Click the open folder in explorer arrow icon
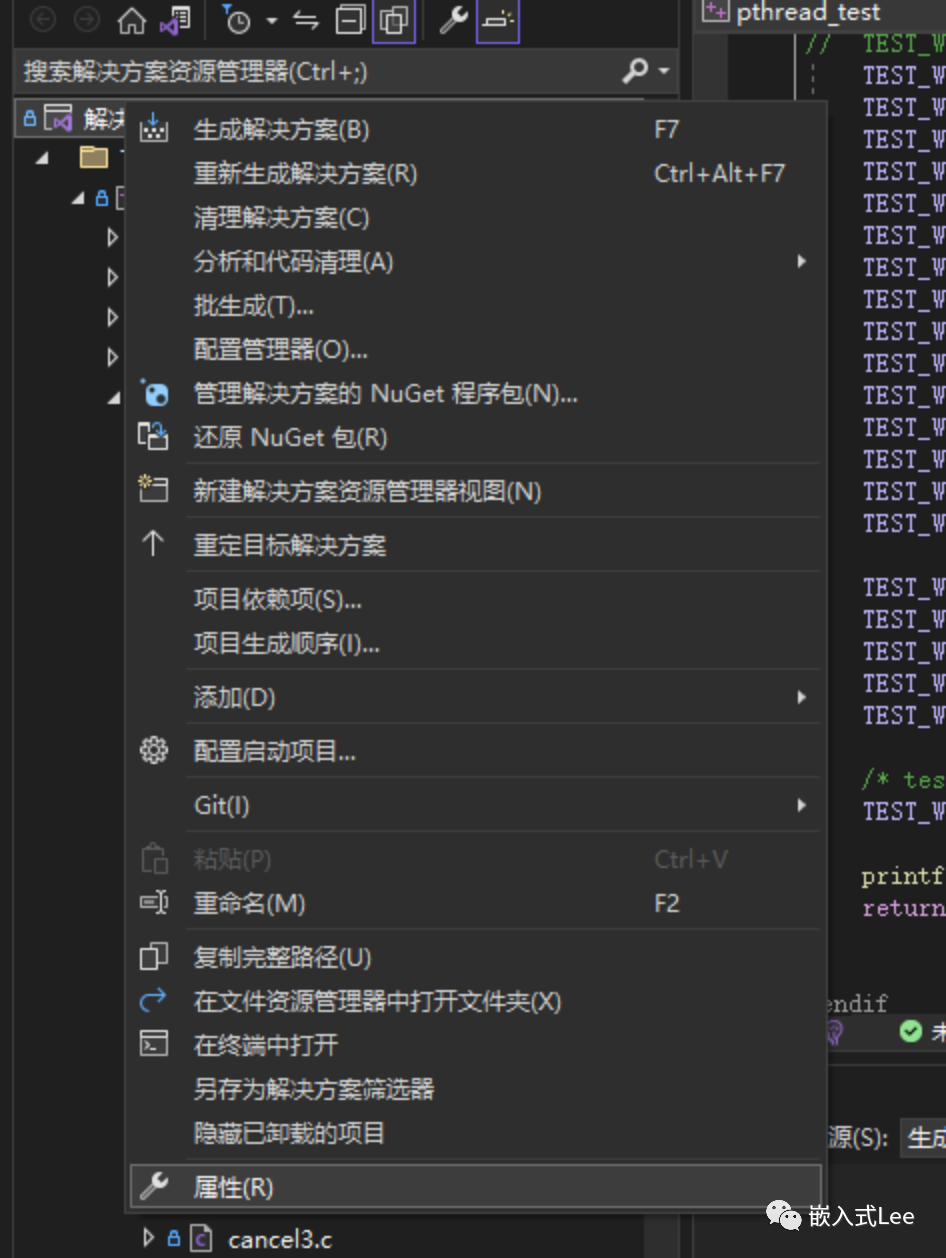The height and width of the screenshot is (1258, 946). (x=153, y=1001)
